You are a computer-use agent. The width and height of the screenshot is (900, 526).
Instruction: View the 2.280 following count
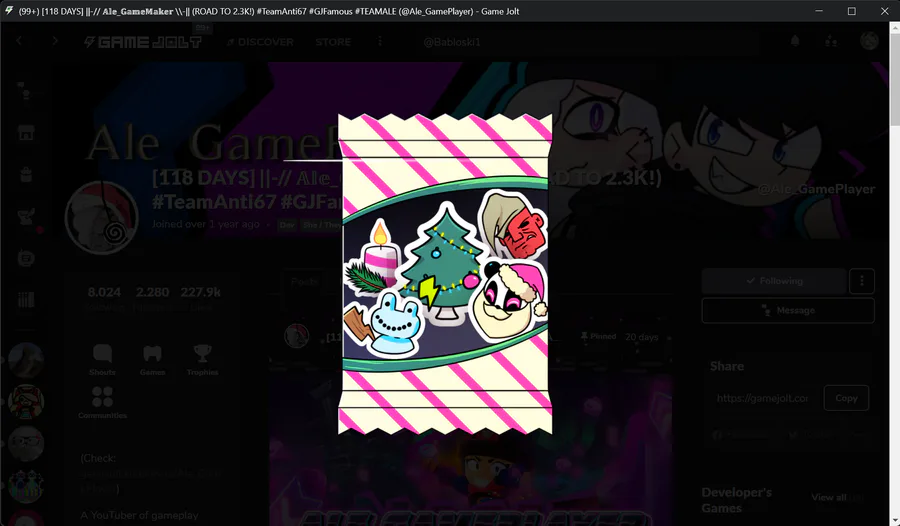click(x=152, y=299)
